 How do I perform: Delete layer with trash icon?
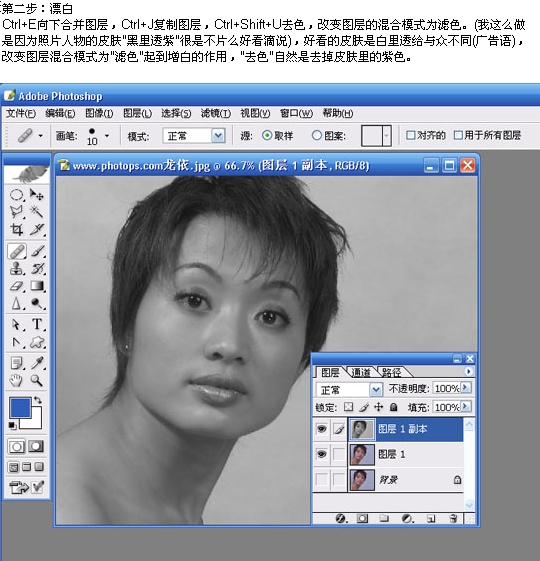coord(453,518)
